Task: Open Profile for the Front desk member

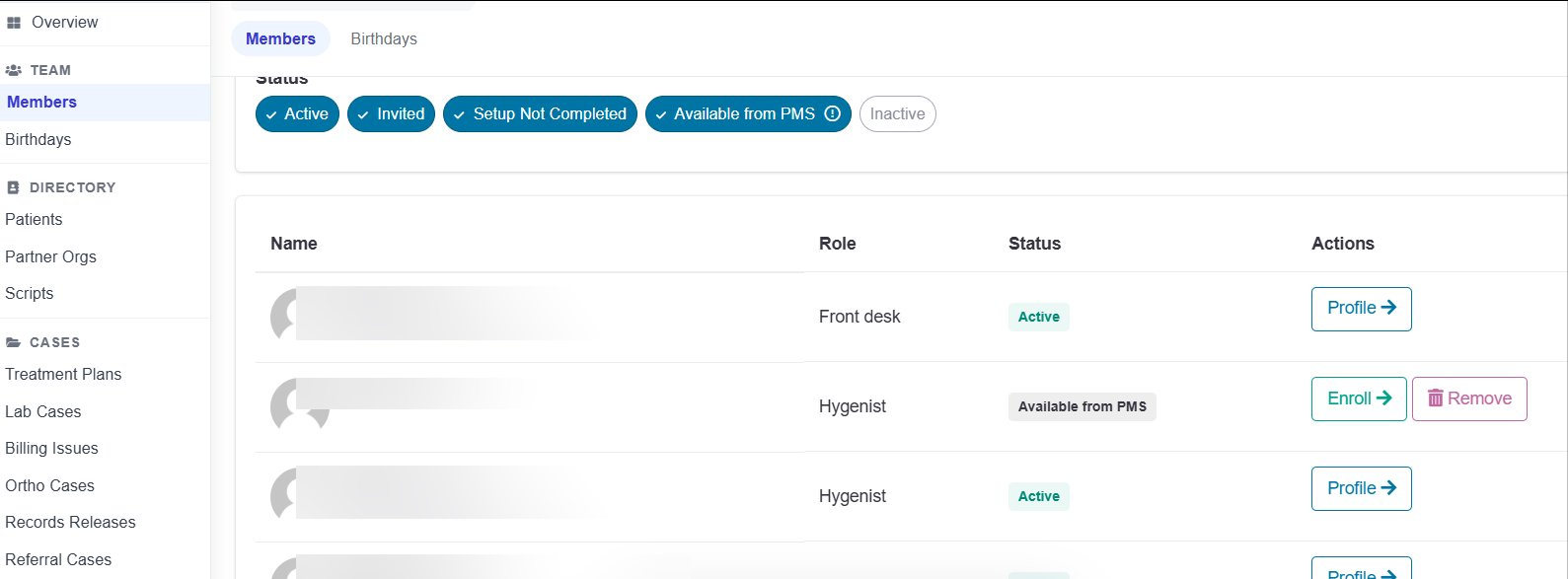Action: coord(1361,309)
